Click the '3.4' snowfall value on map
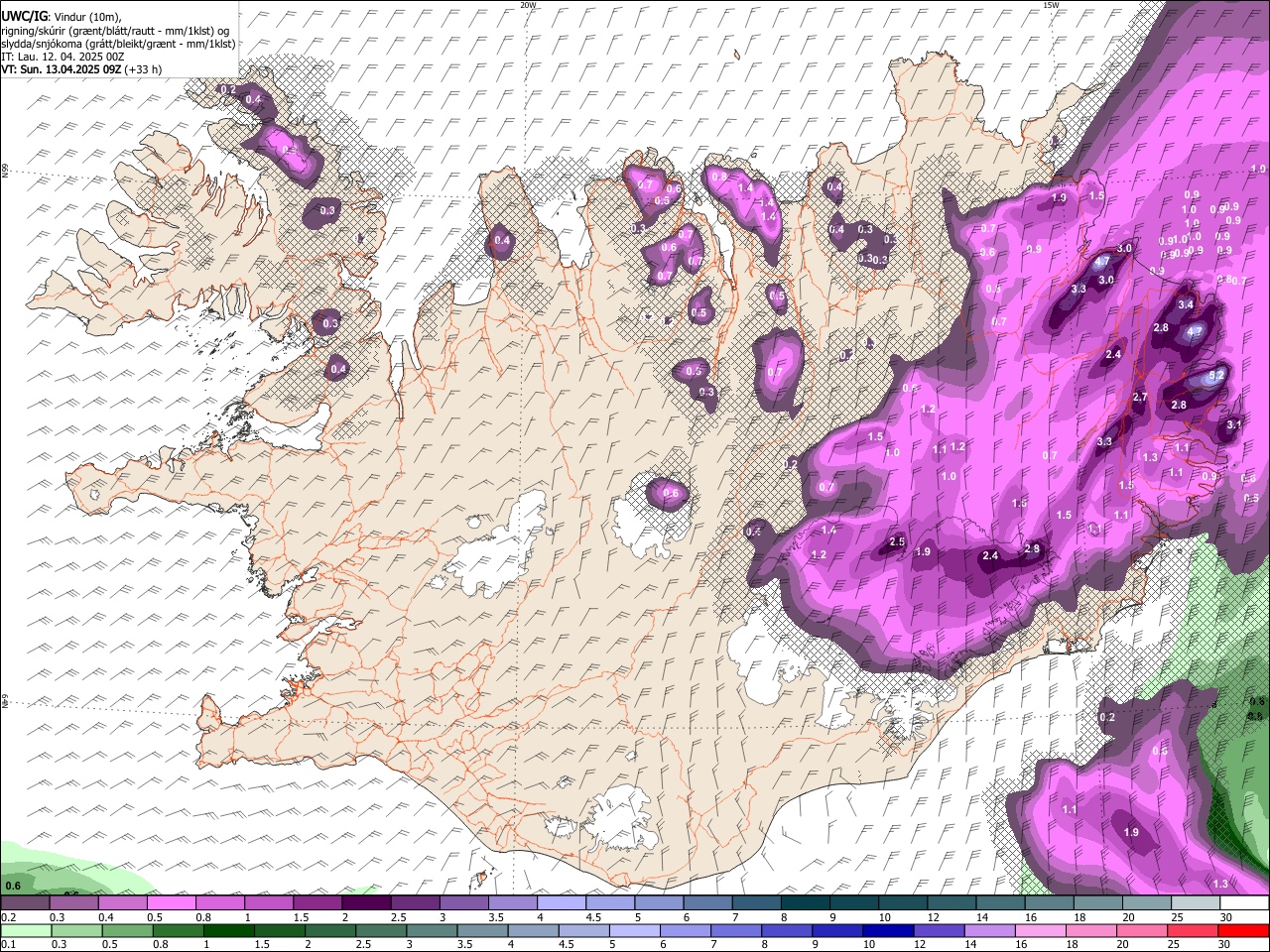 coord(1186,305)
